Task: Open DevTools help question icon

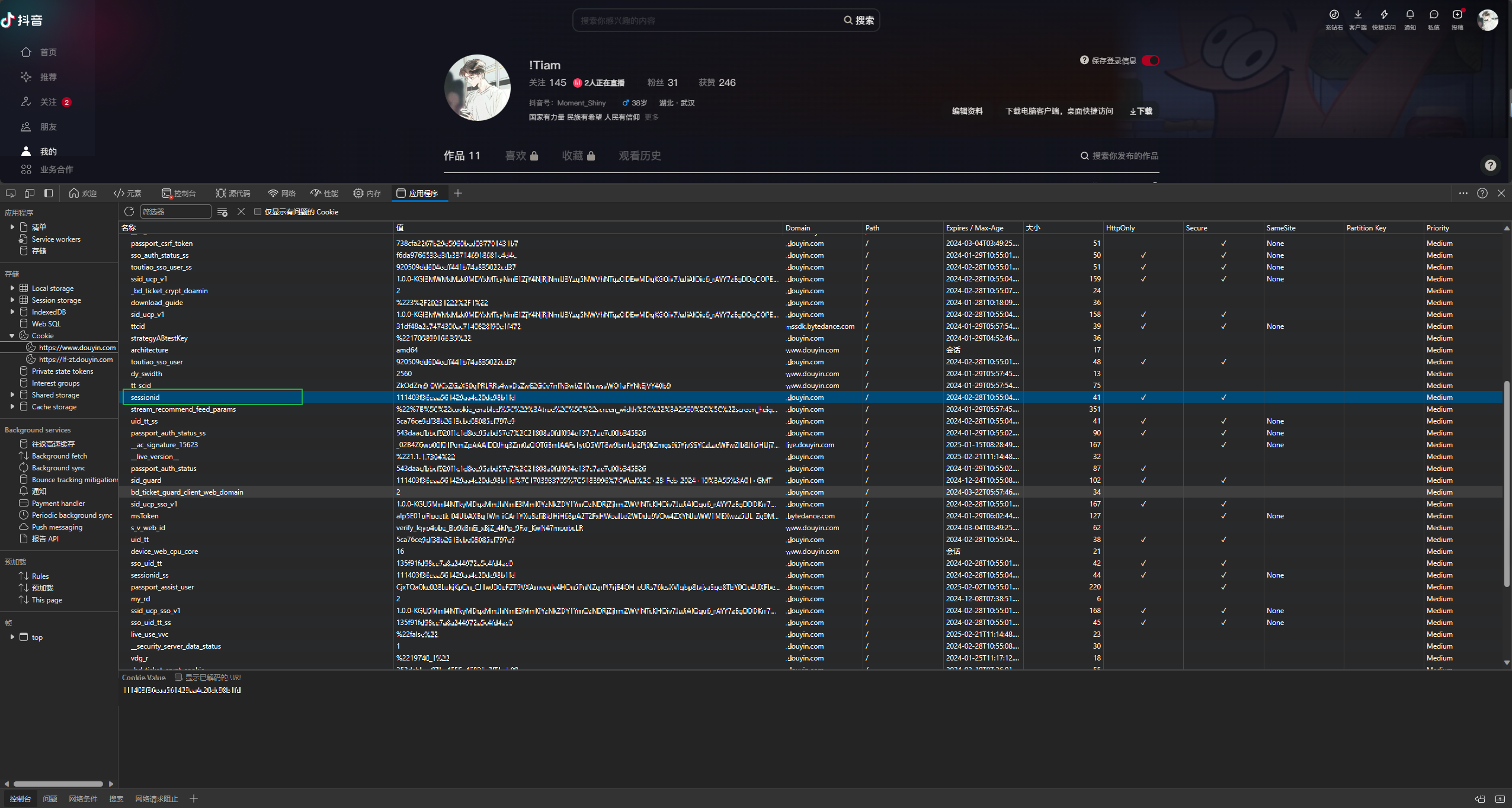Action: [1482, 193]
